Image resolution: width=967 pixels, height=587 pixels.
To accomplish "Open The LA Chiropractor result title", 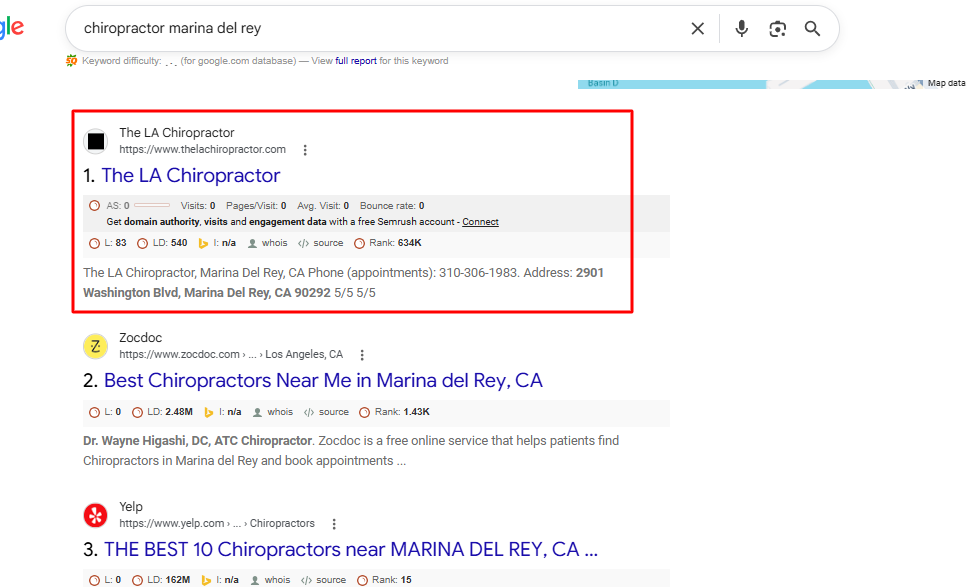I will coord(191,176).
